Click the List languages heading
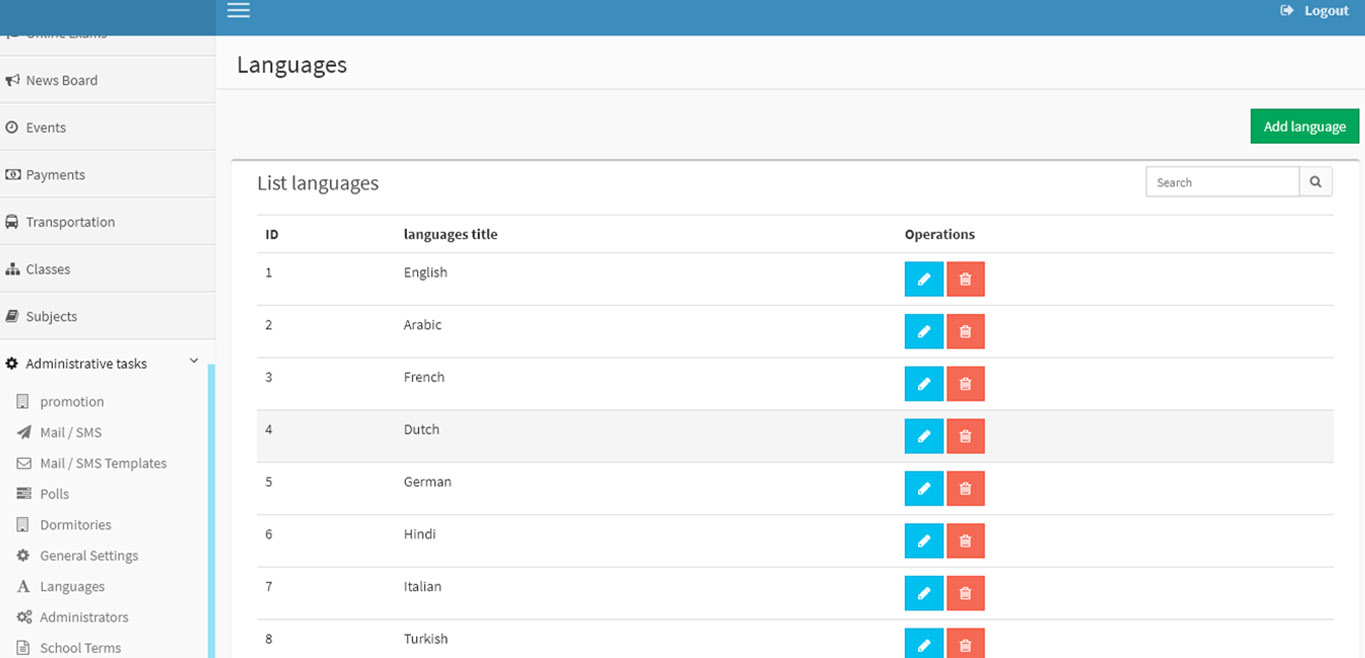The width and height of the screenshot is (1365, 658). tap(318, 183)
